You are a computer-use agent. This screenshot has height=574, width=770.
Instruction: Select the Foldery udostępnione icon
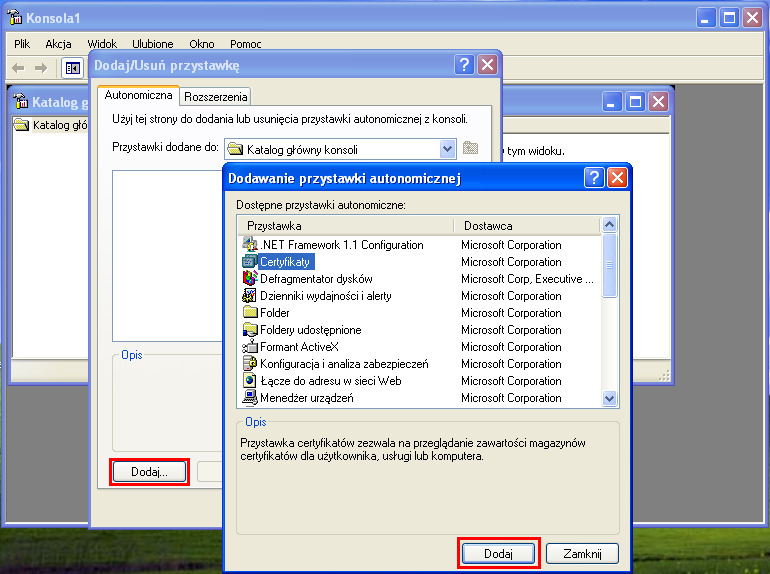pyautogui.click(x=249, y=329)
